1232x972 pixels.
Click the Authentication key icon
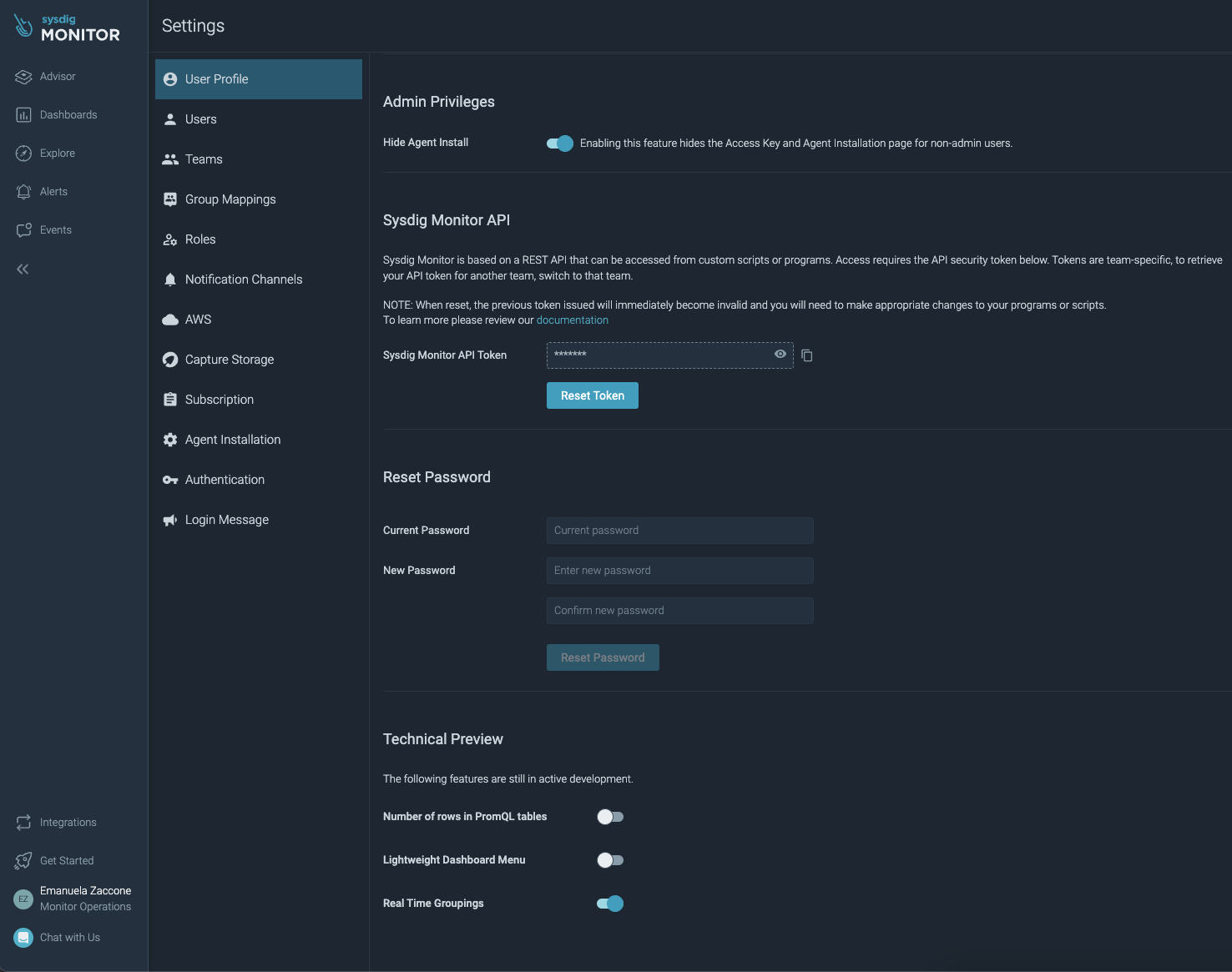pos(170,480)
